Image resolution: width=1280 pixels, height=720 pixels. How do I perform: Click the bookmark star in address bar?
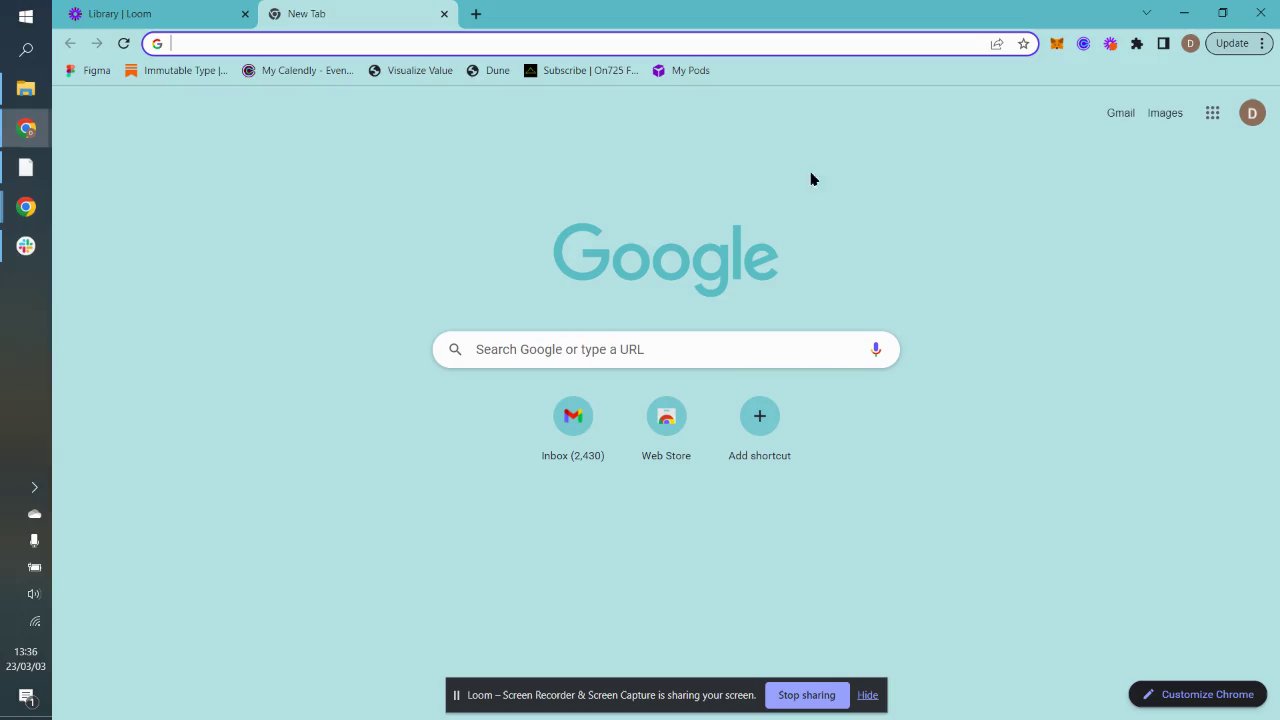coord(1023,44)
